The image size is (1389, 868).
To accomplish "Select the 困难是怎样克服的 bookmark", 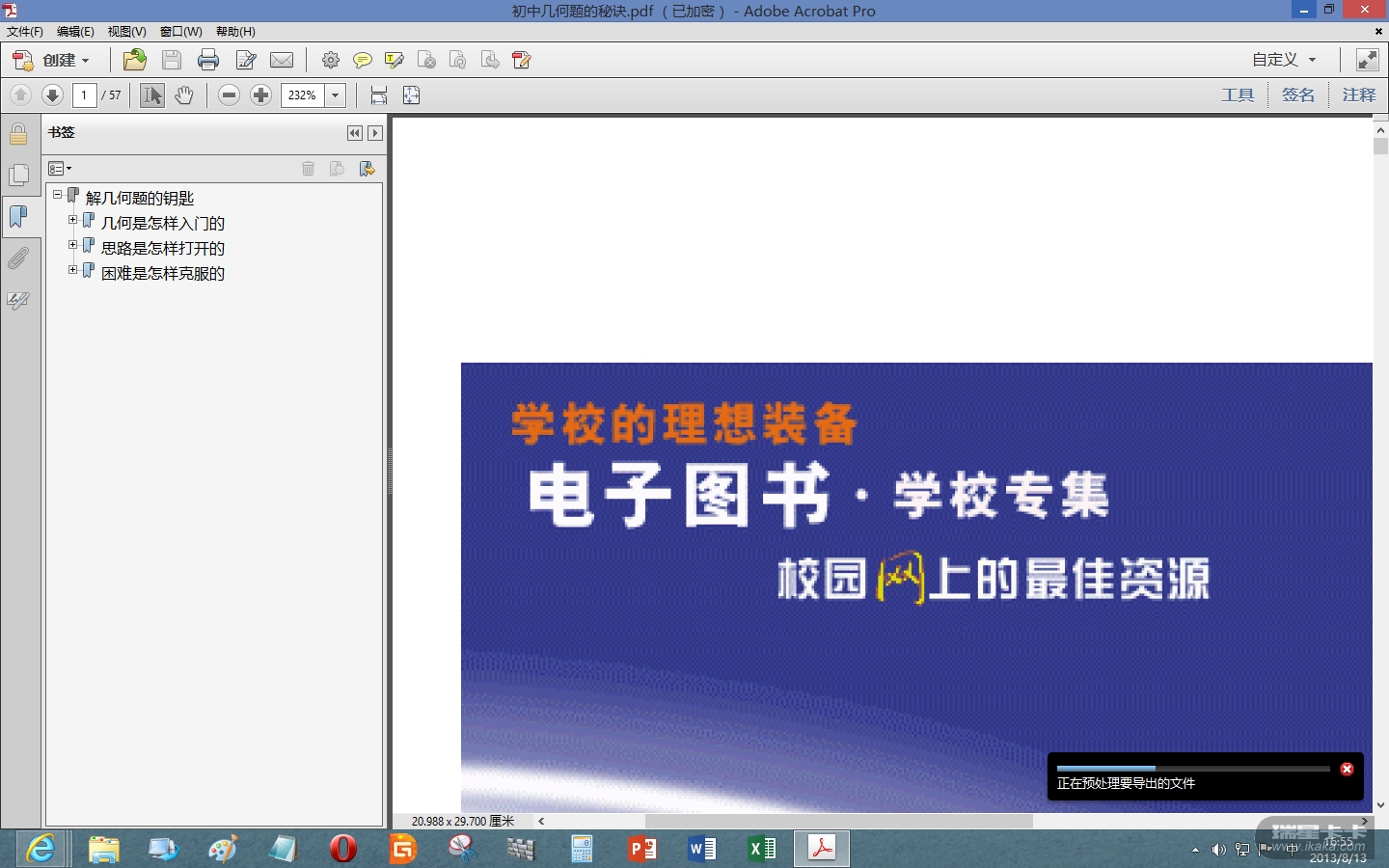I will pyautogui.click(x=163, y=273).
